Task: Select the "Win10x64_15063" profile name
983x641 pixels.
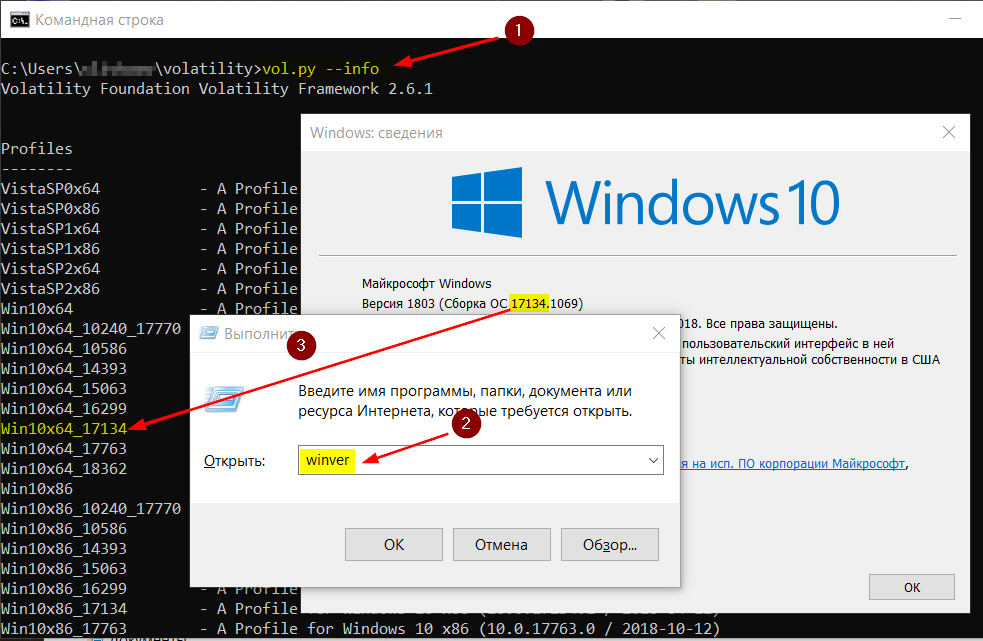Action: [64, 389]
